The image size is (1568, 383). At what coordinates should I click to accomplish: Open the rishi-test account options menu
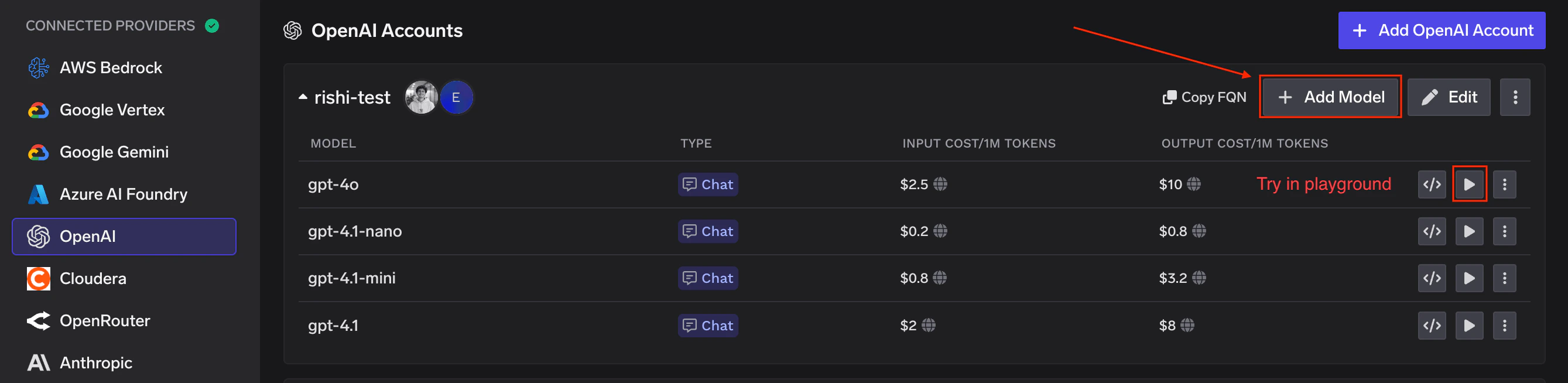(x=1515, y=97)
